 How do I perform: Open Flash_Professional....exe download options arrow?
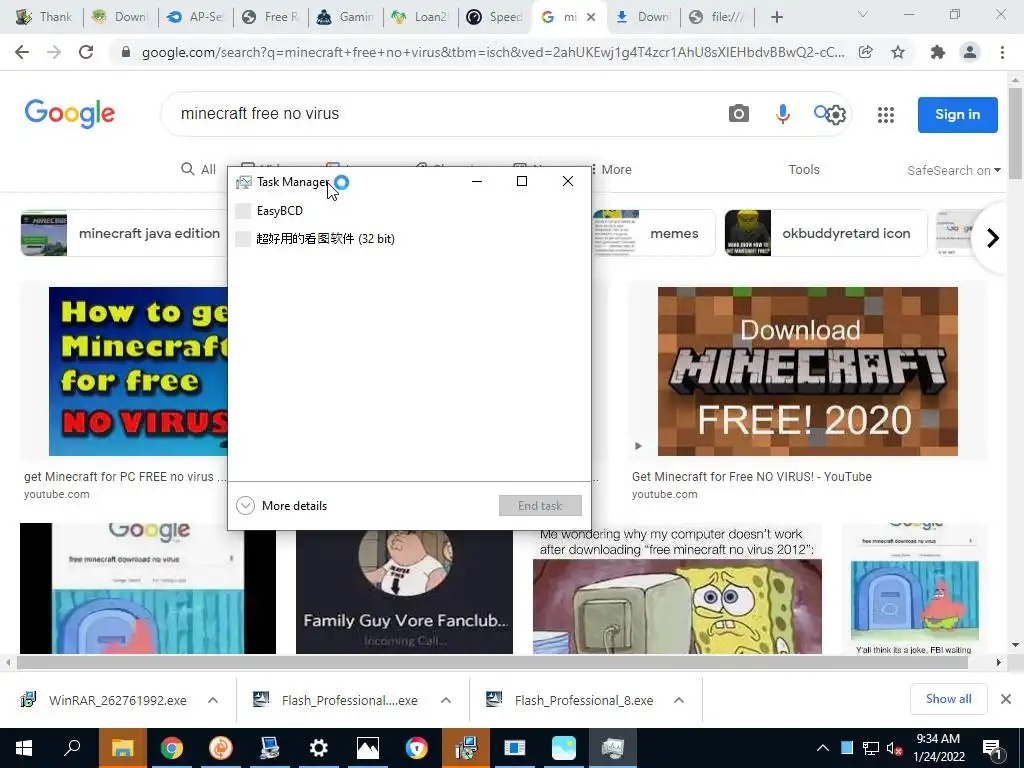[446, 700]
